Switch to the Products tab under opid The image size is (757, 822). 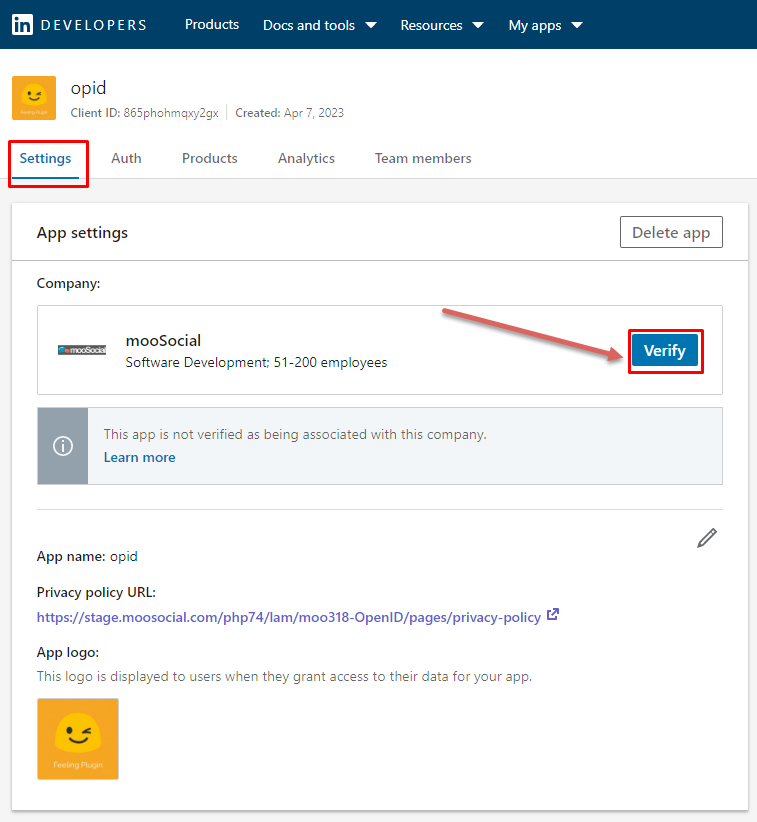tap(210, 158)
